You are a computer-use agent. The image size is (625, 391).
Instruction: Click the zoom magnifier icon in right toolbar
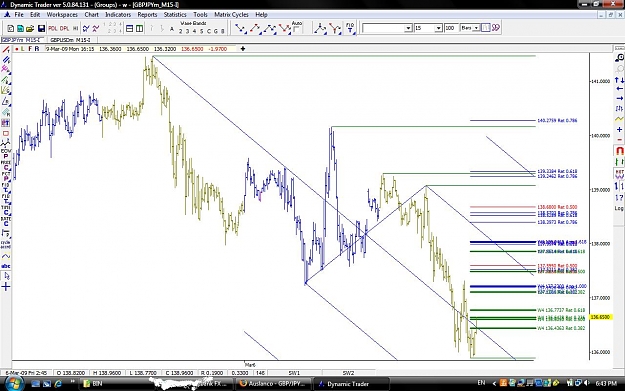[619, 58]
